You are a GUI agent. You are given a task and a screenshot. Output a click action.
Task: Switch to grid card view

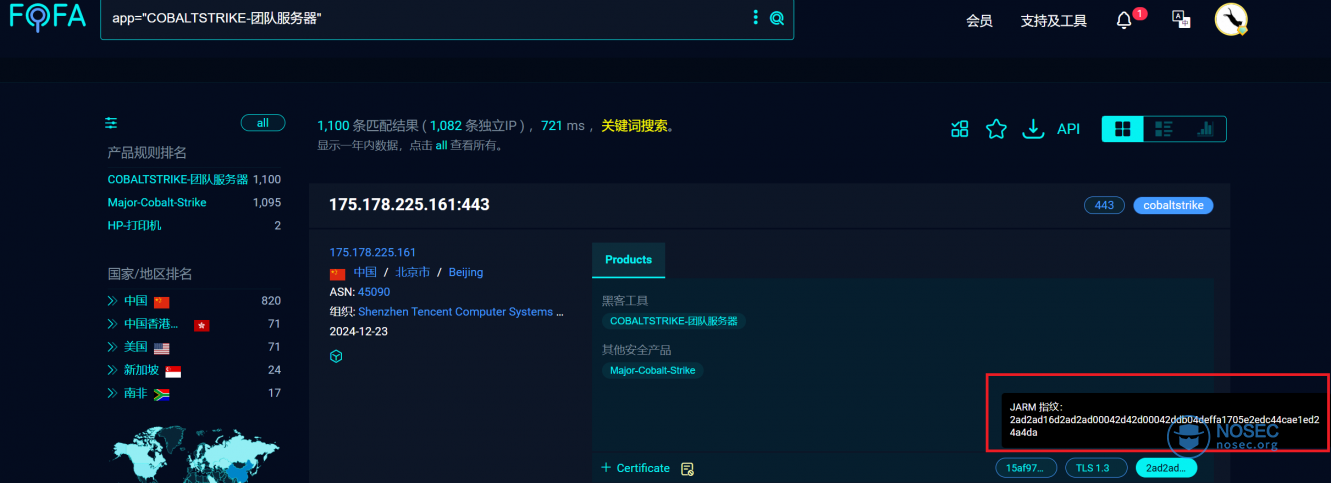(1123, 129)
